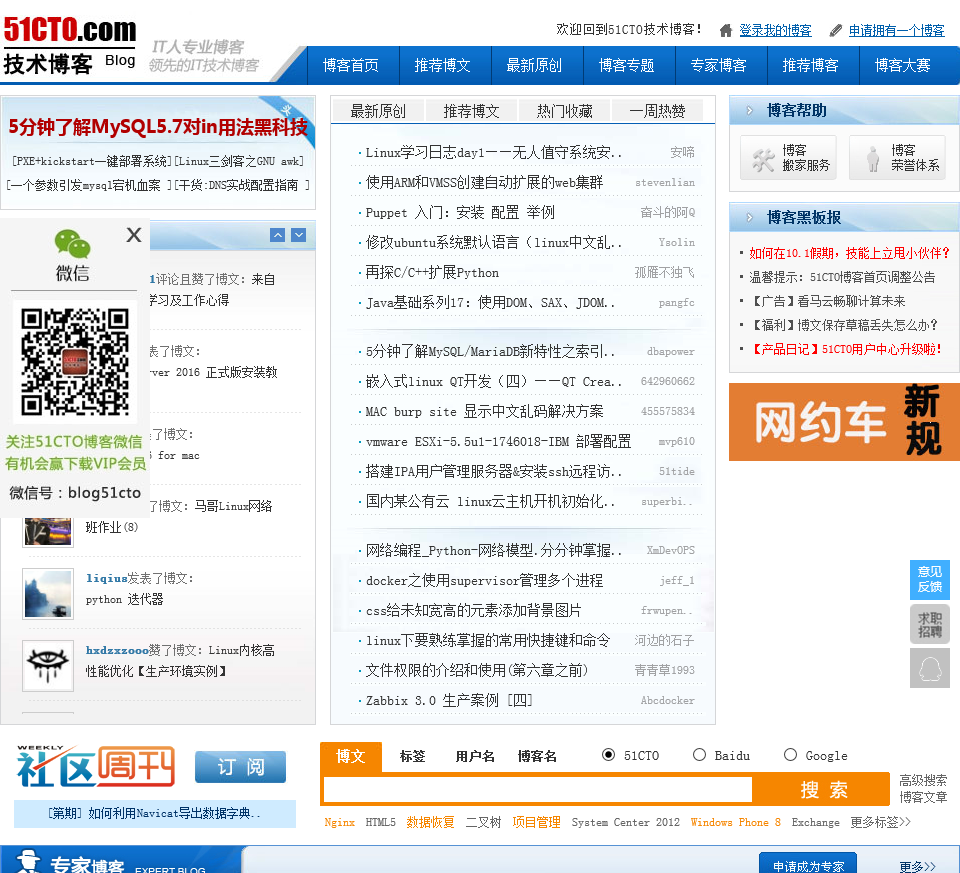Open article 再探C/C++扩展Python

(x=432, y=272)
